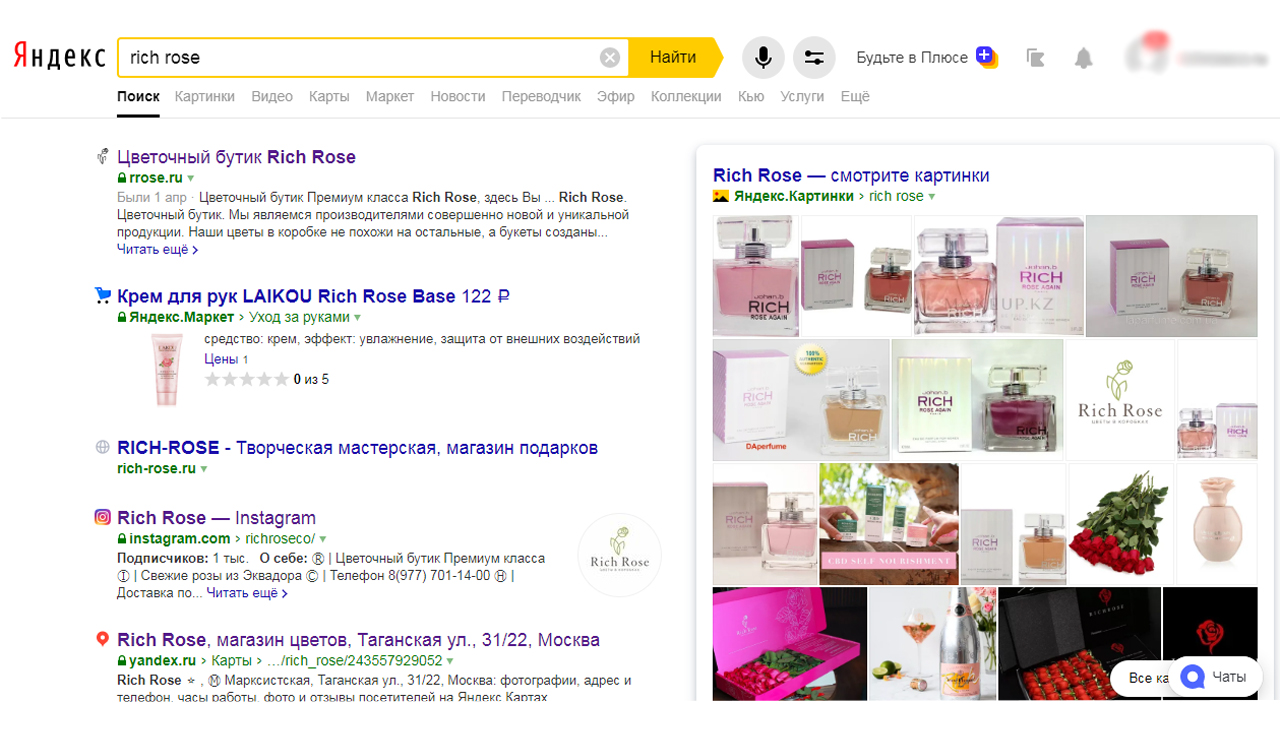Click the round Rich Rose logo thumbnail by Instagram
The image size is (1280, 743).
(x=620, y=555)
